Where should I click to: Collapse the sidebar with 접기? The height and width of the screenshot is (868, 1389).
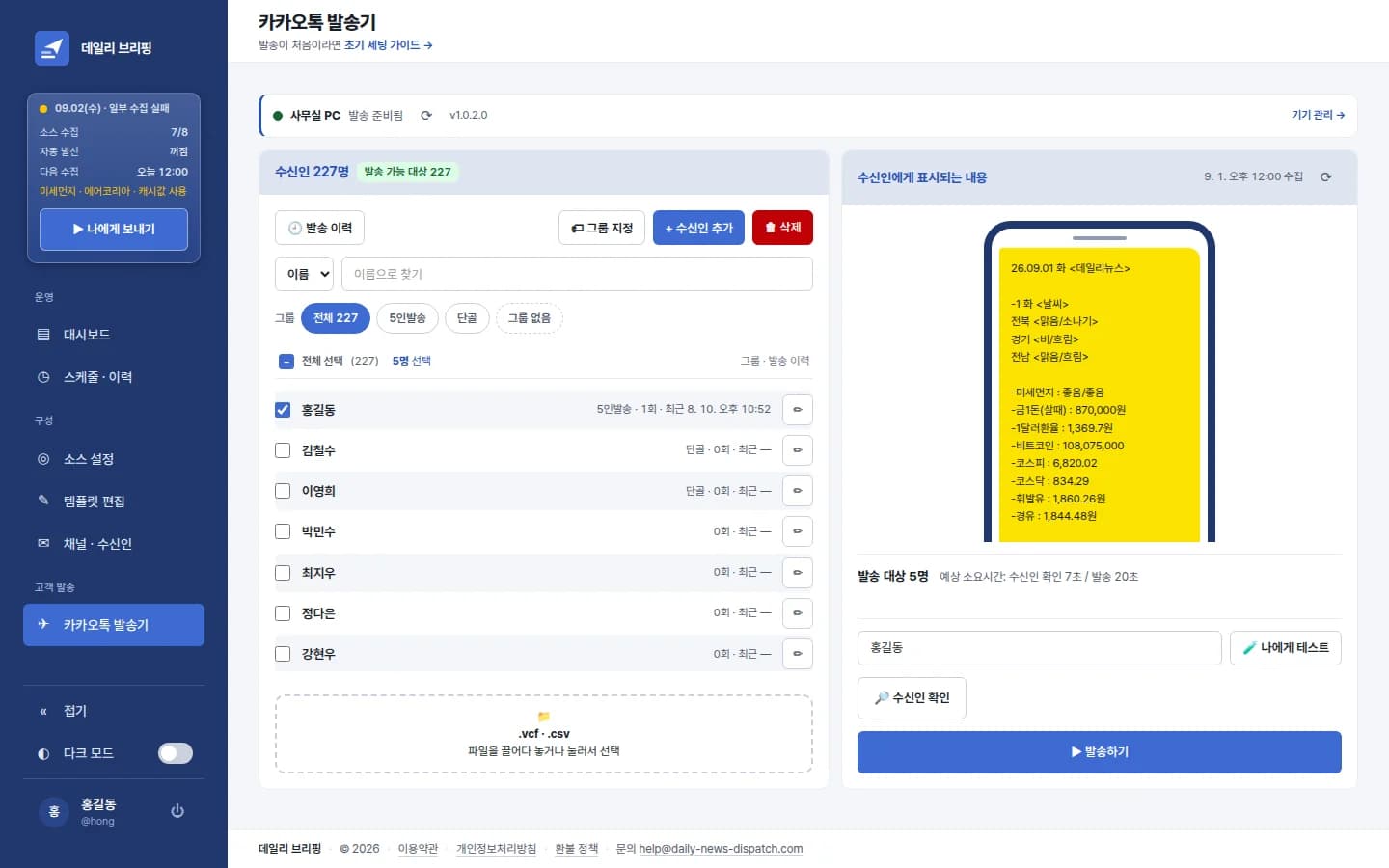pos(114,711)
